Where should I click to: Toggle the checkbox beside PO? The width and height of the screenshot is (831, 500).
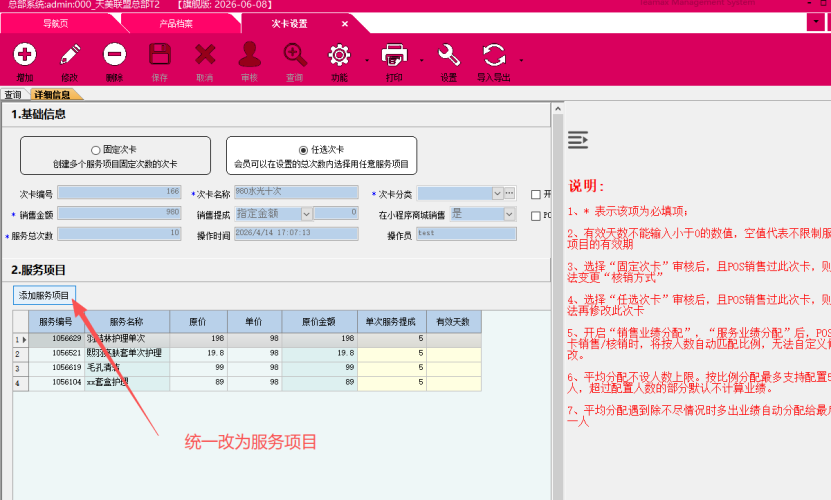[536, 216]
